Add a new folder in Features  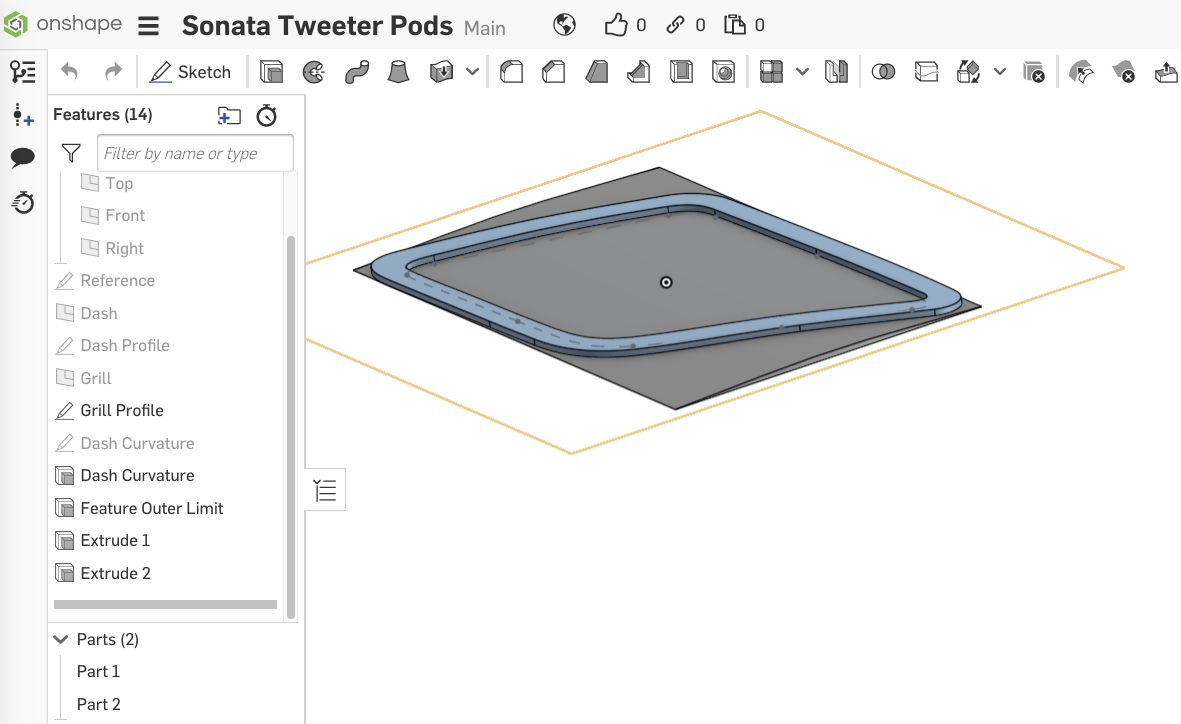(x=229, y=115)
